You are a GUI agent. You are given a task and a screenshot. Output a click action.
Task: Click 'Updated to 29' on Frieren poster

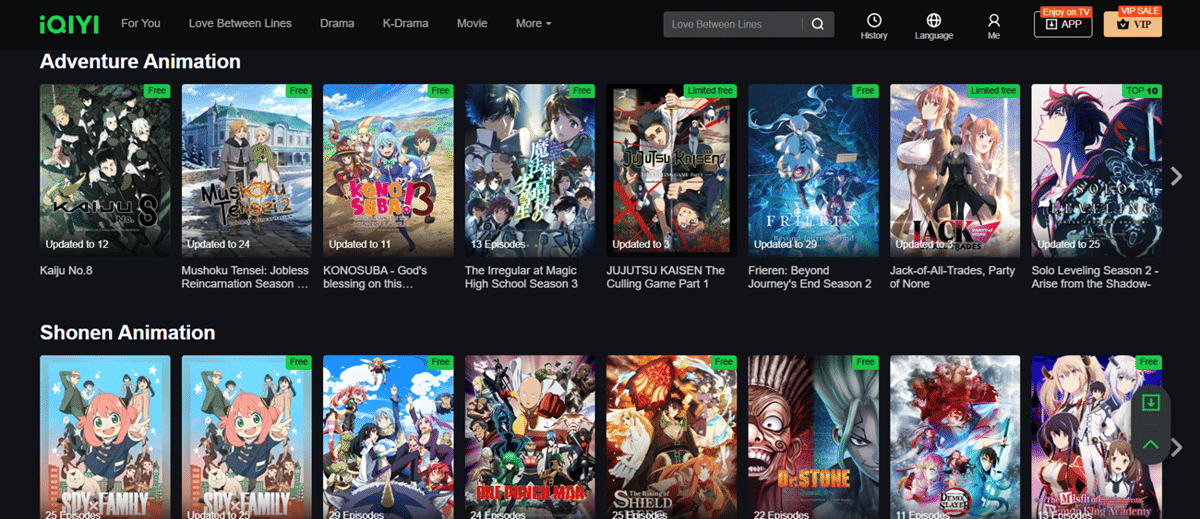(x=785, y=244)
